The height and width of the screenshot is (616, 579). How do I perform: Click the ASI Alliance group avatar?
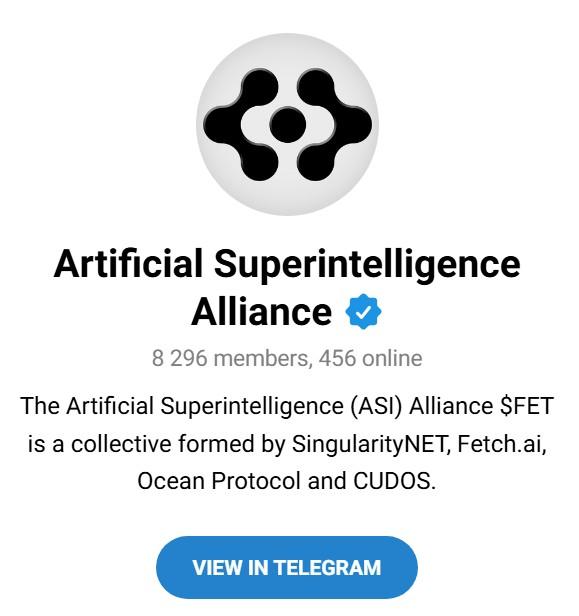tap(288, 125)
